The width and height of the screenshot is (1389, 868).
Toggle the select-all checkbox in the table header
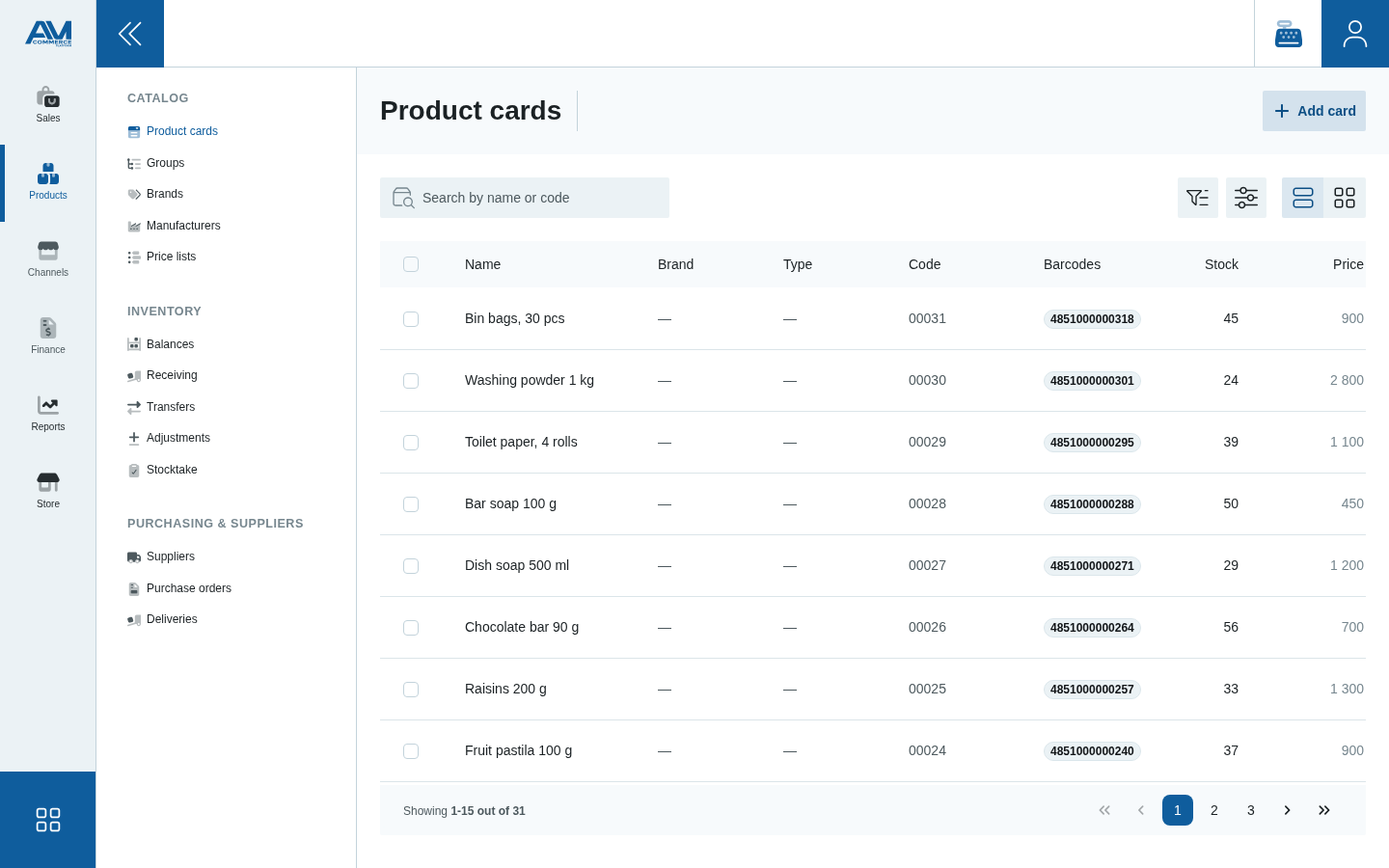tap(411, 264)
